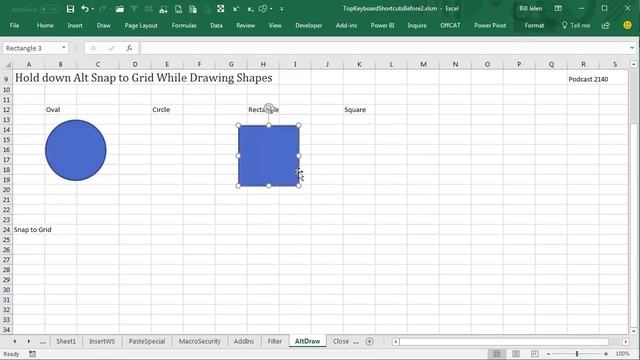Click the subscript x₂ icon

pyautogui.click(x=250, y=9)
